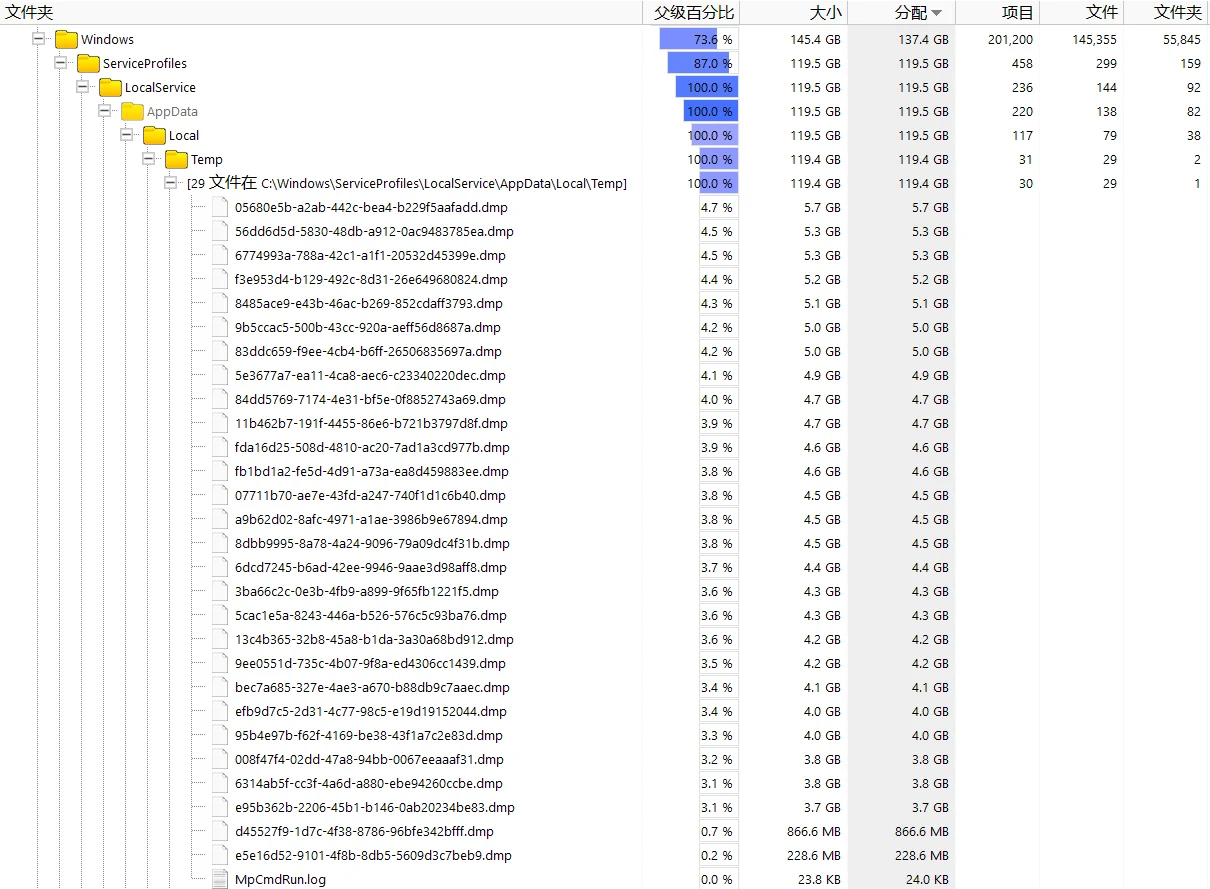Click the 分配 column header with sort arrow

(x=902, y=12)
